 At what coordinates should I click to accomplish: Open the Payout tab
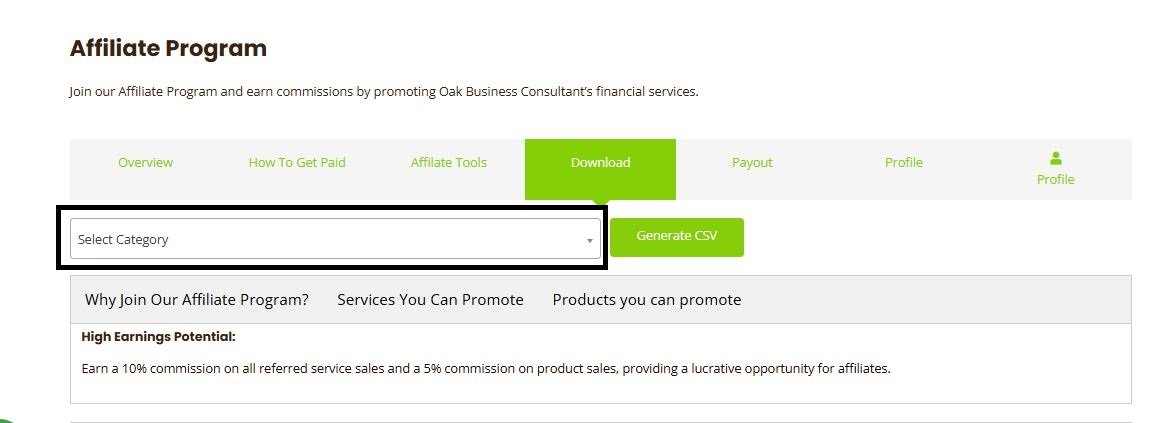(752, 163)
